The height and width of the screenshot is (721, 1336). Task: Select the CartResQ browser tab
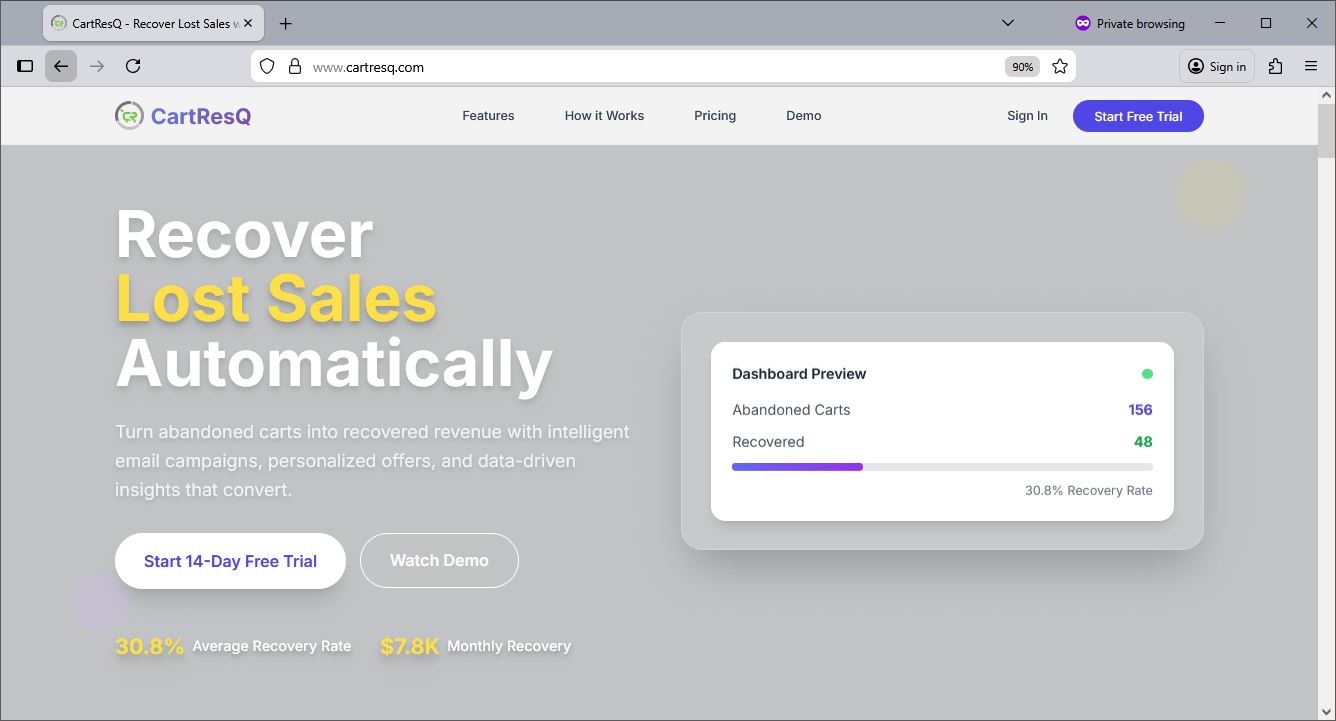154,23
